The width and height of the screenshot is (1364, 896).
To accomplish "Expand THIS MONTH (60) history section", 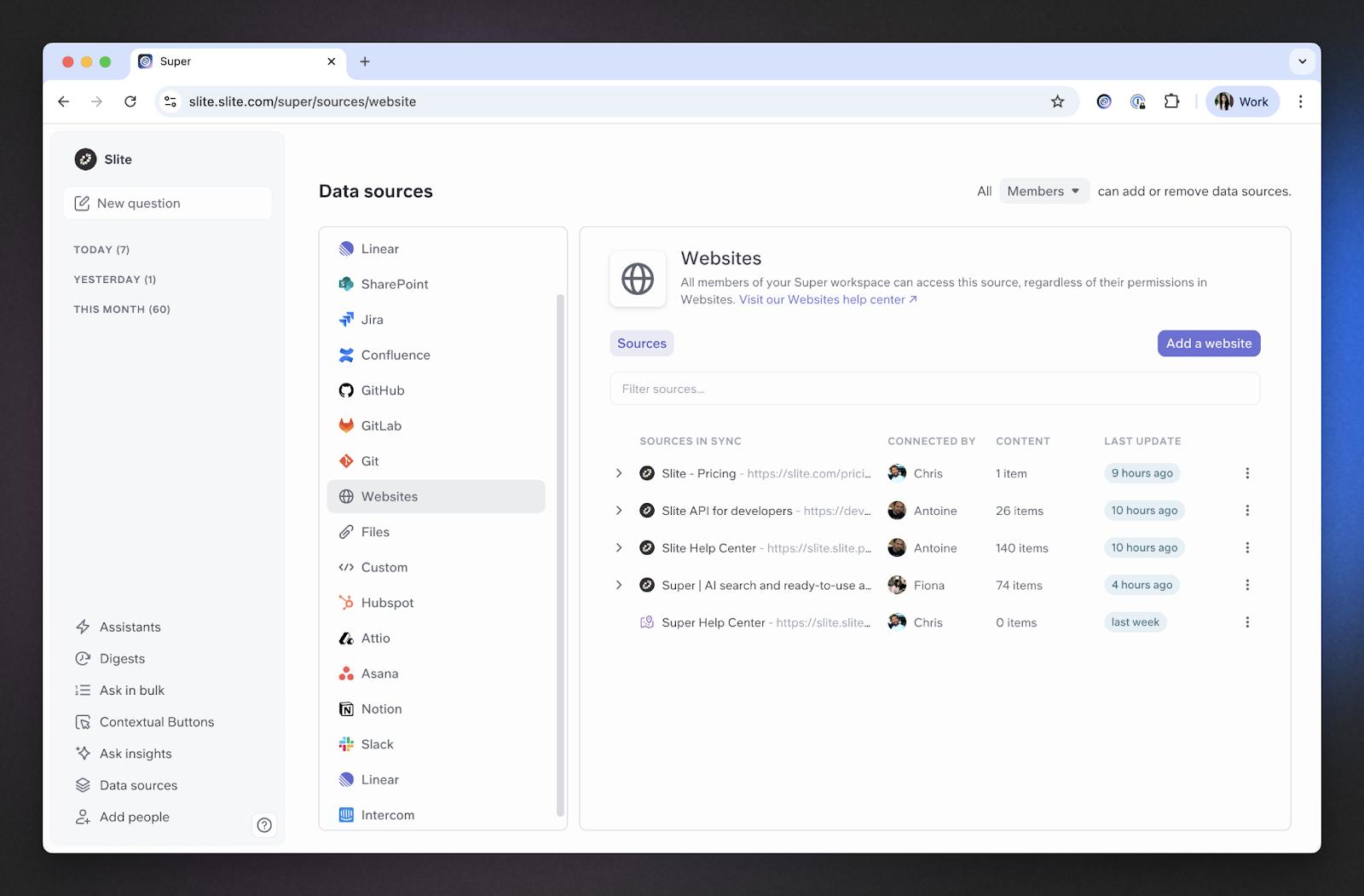I will [122, 309].
